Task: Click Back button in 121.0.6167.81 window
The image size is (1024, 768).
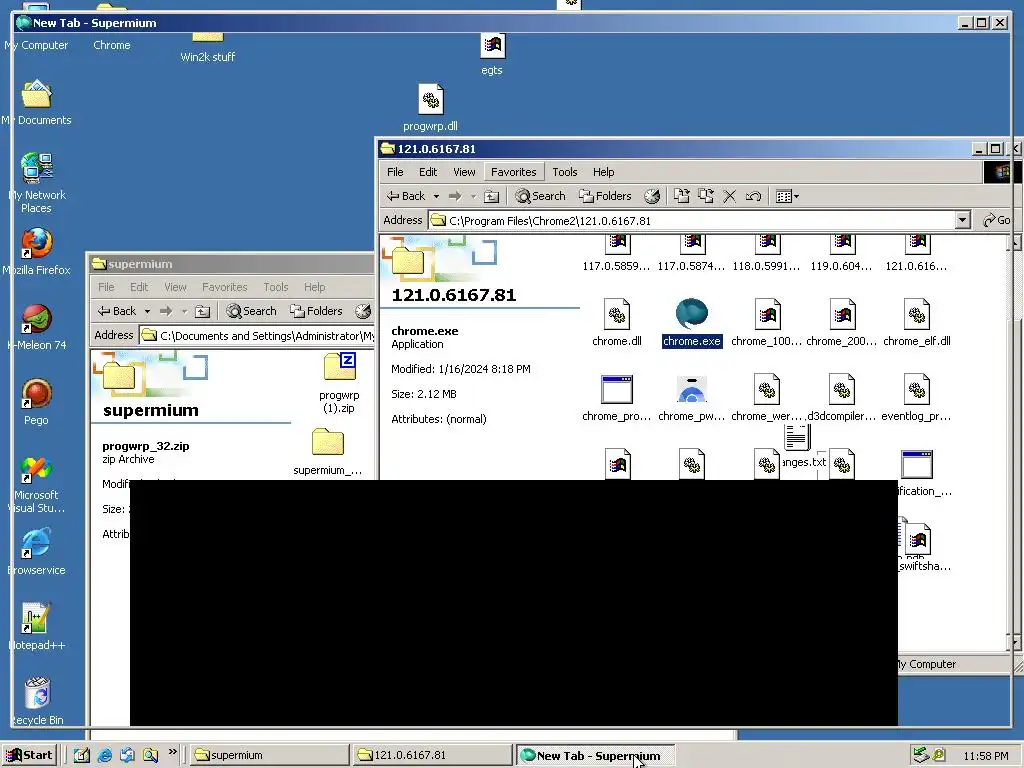Action: [406, 196]
